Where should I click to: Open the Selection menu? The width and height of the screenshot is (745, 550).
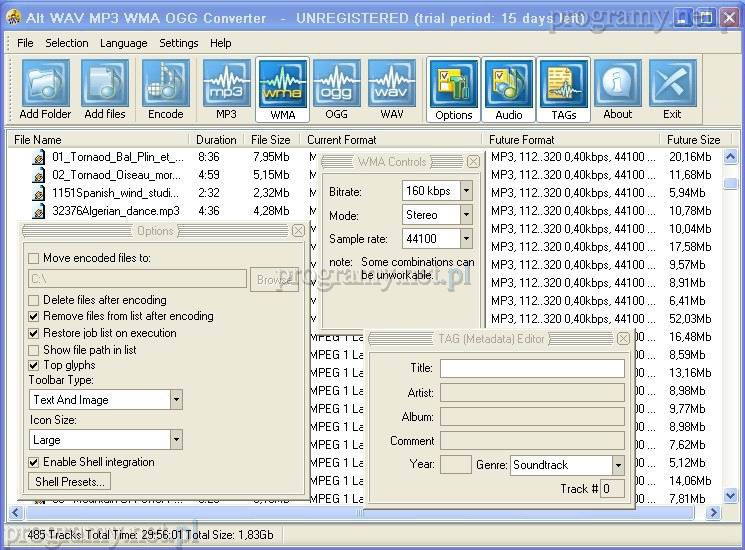point(67,43)
